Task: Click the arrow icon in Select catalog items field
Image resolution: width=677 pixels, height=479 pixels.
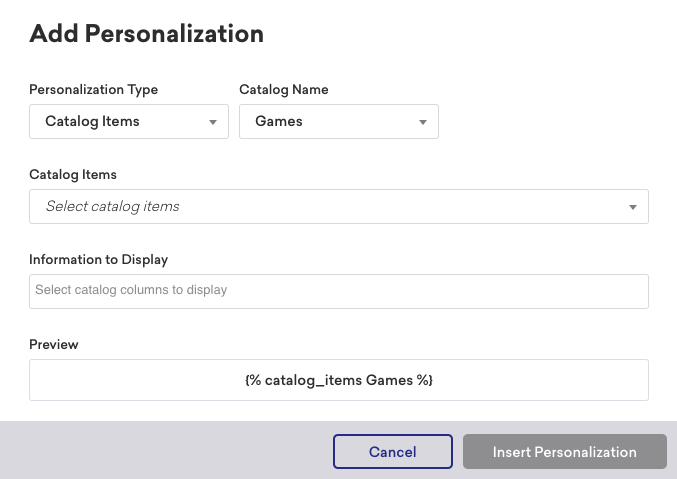Action: tap(633, 207)
